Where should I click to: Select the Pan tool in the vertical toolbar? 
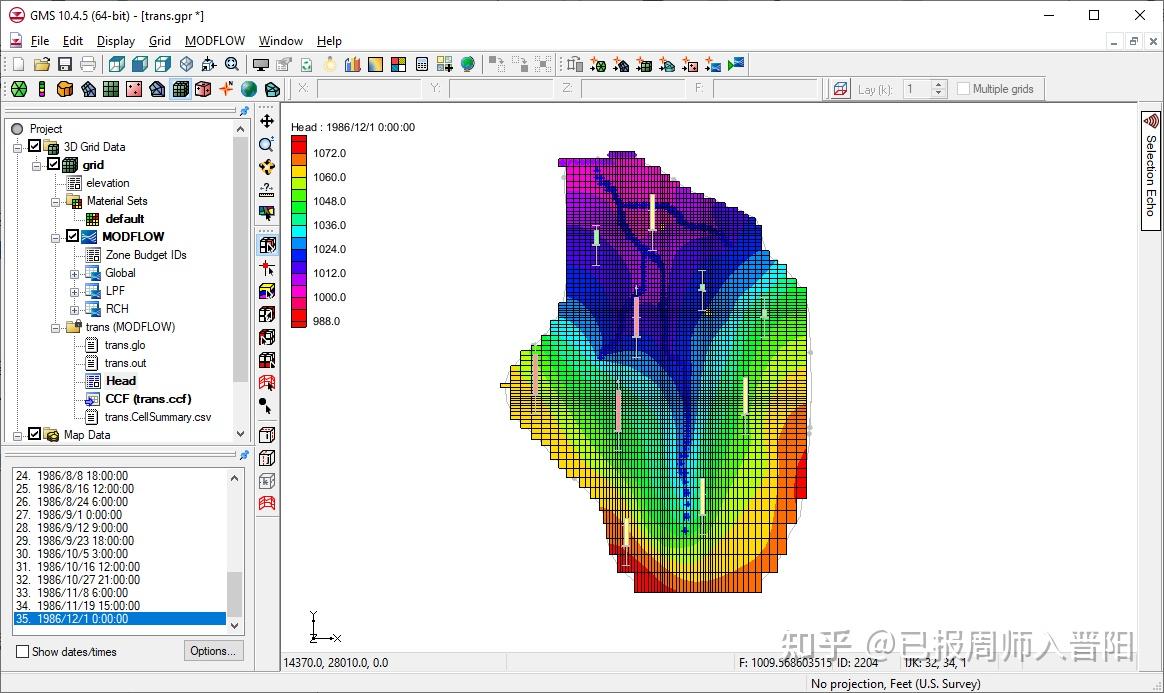[x=267, y=121]
